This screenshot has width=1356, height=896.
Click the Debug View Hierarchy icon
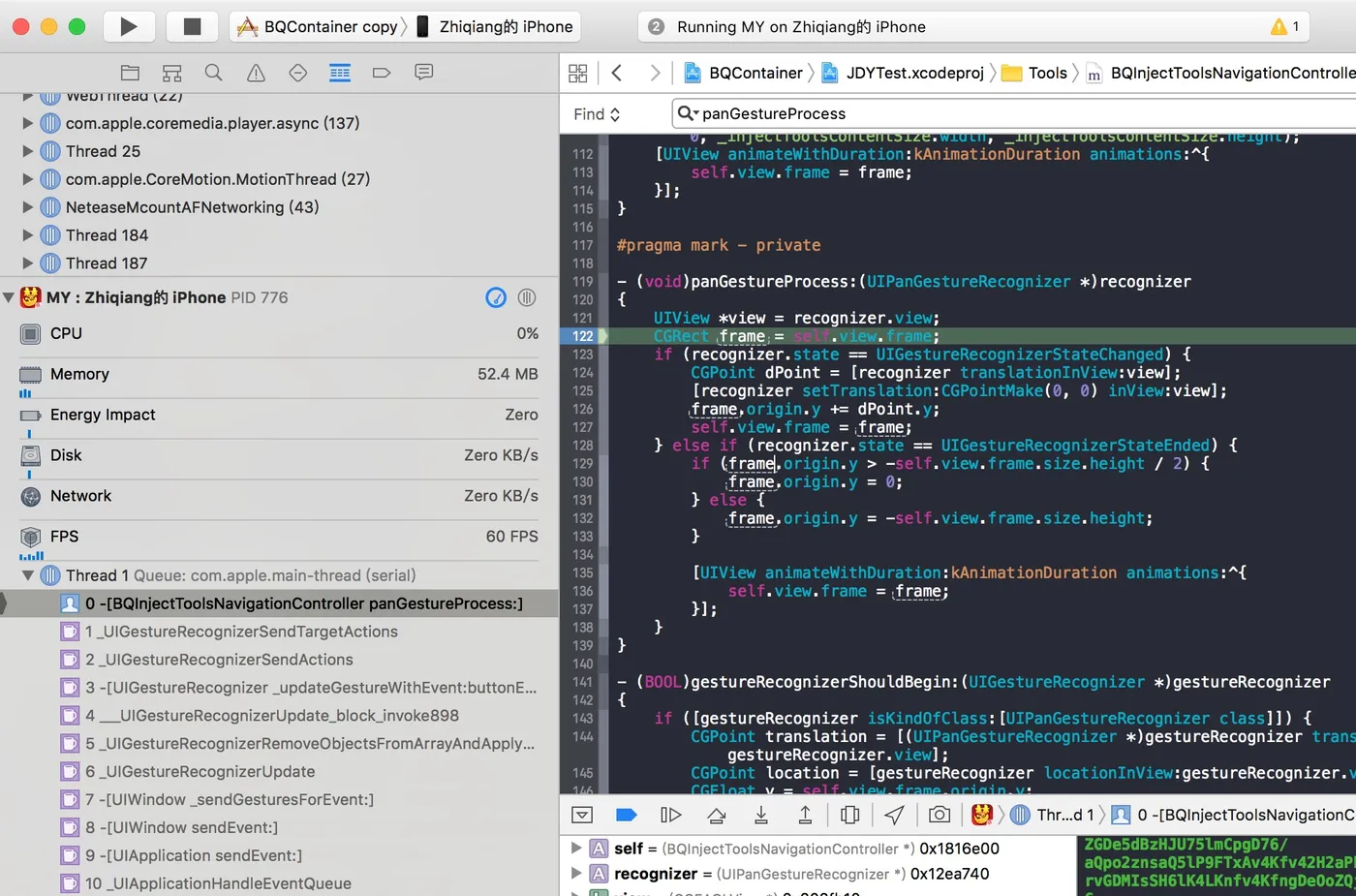point(850,816)
